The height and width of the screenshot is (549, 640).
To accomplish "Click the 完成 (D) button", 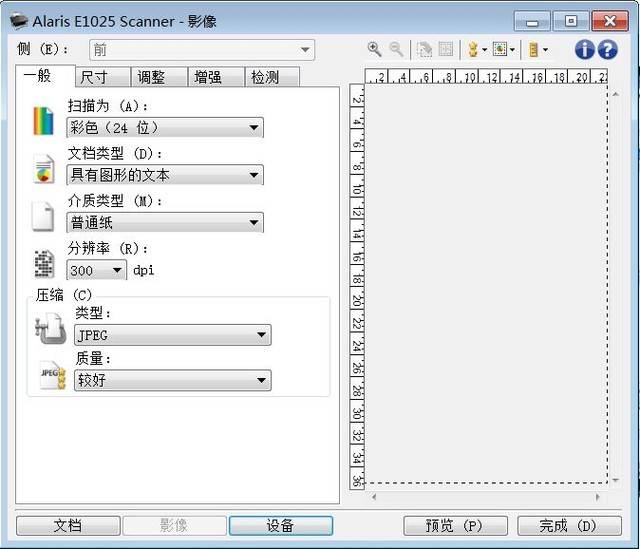I will point(569,526).
